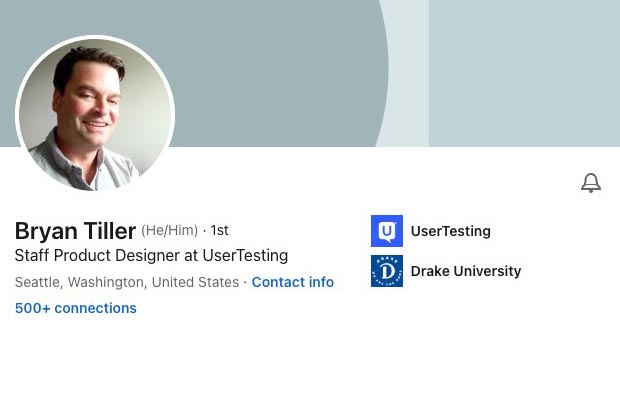Screen dimensions: 620x402
Task: Click the UserTesting company logo
Action: click(387, 231)
